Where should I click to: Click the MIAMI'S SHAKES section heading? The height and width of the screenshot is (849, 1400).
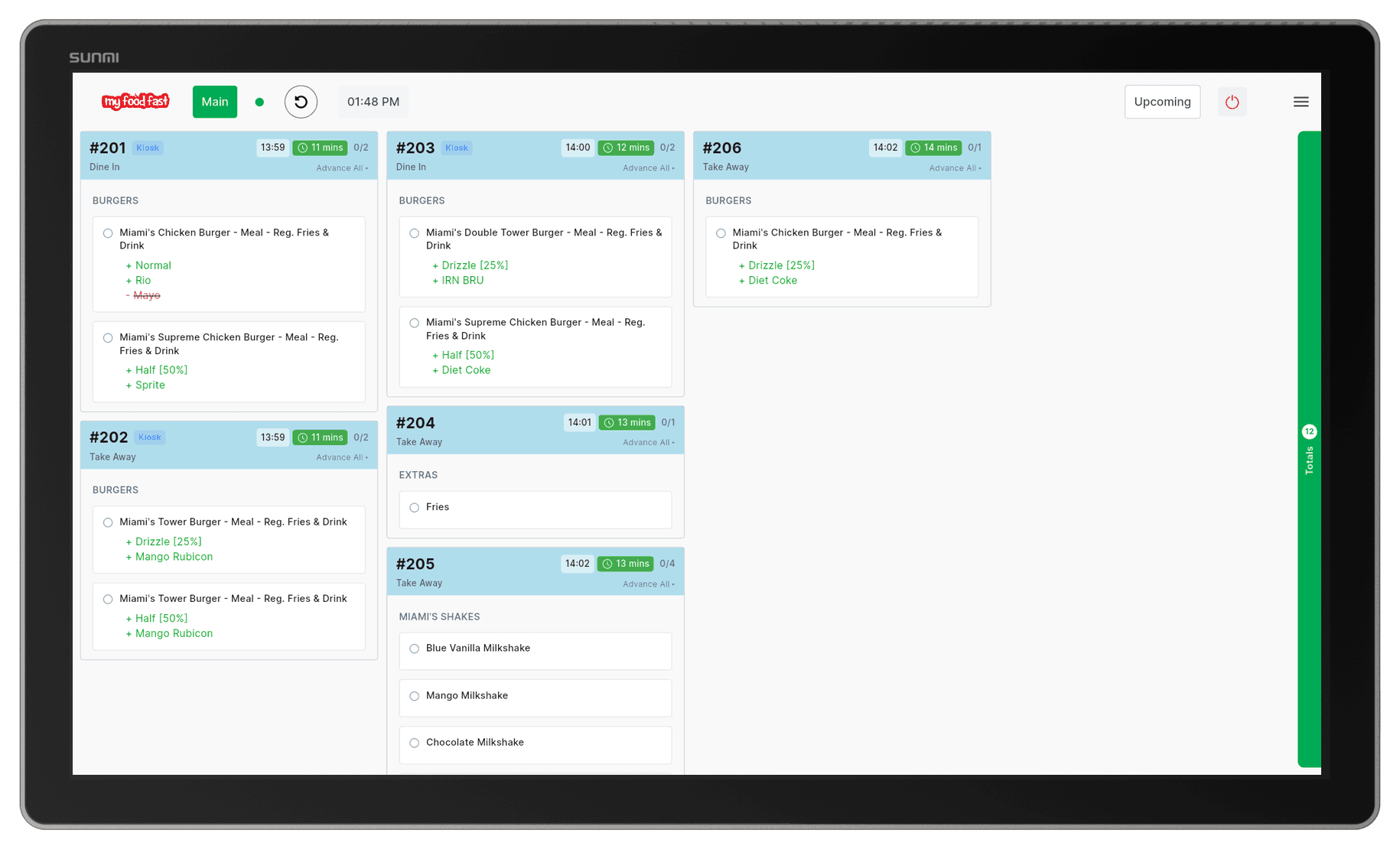click(x=439, y=616)
